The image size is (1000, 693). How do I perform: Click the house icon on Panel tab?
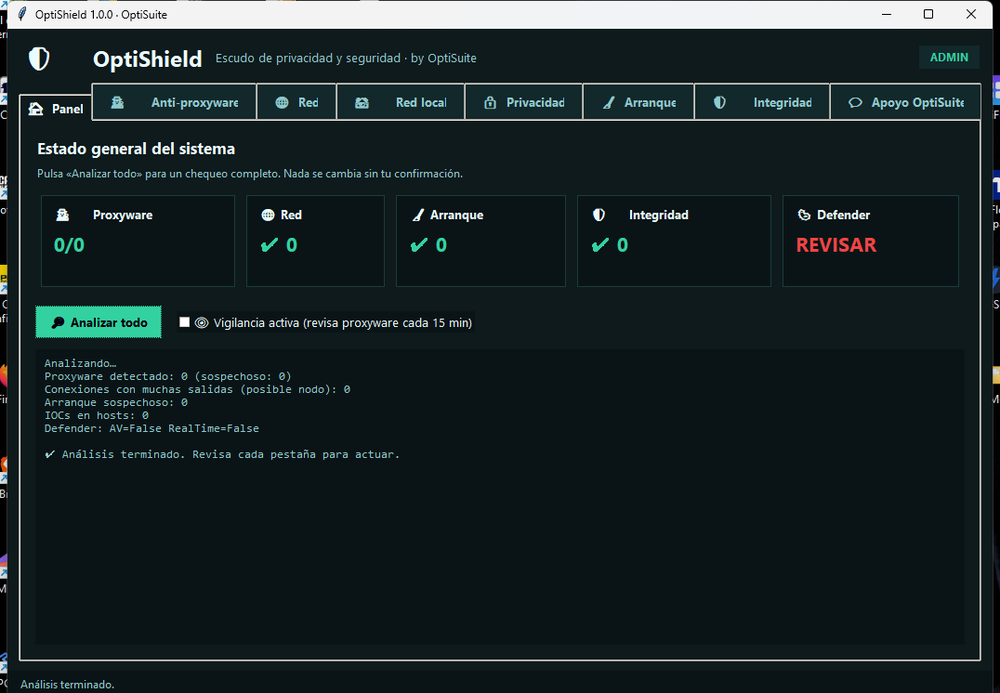36,108
